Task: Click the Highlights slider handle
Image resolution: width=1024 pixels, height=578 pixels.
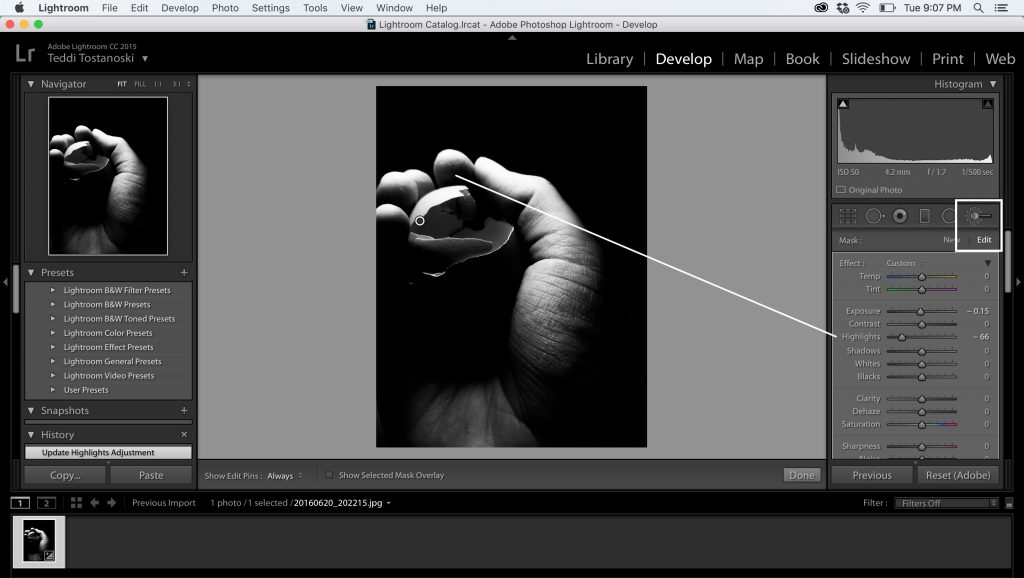Action: coord(902,337)
